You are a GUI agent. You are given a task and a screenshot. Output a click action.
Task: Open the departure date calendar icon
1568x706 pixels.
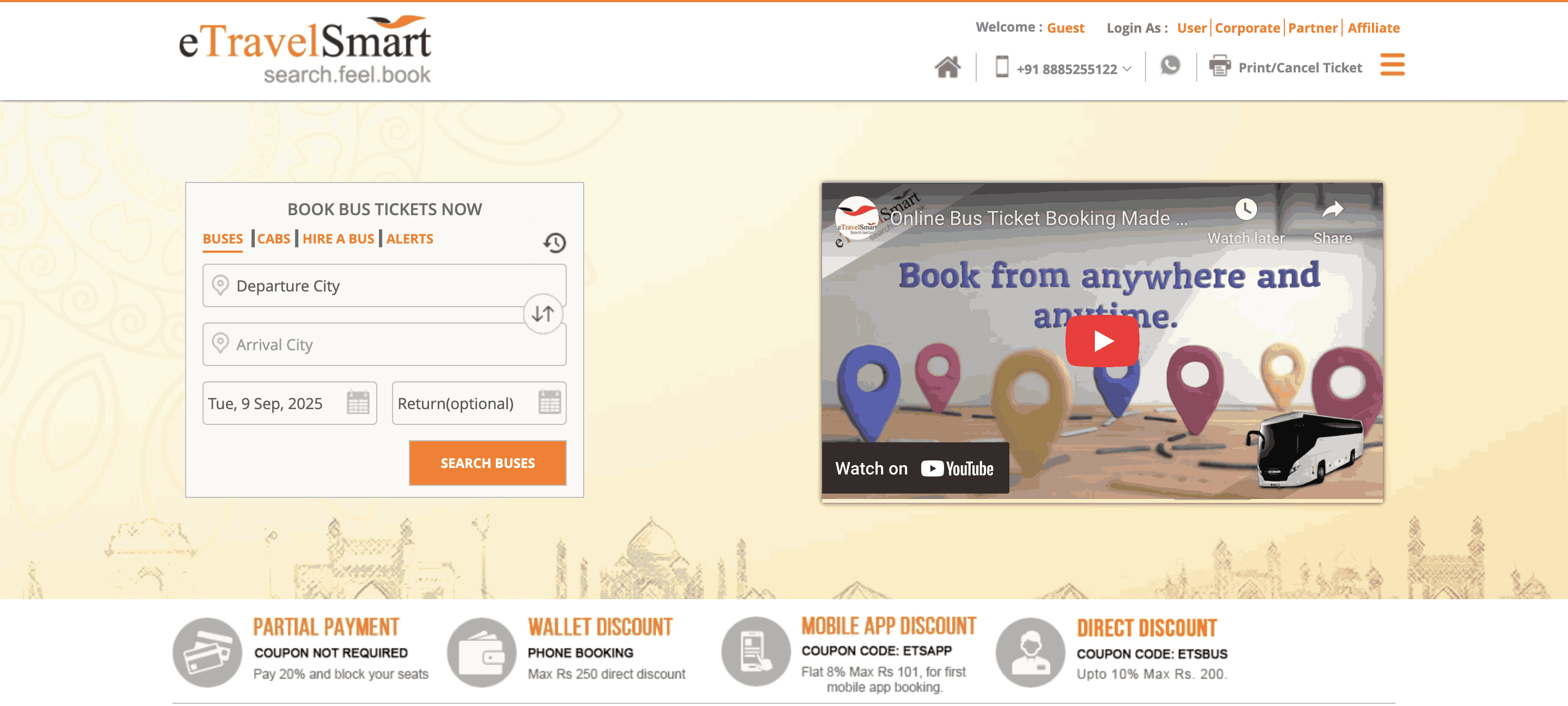click(358, 403)
